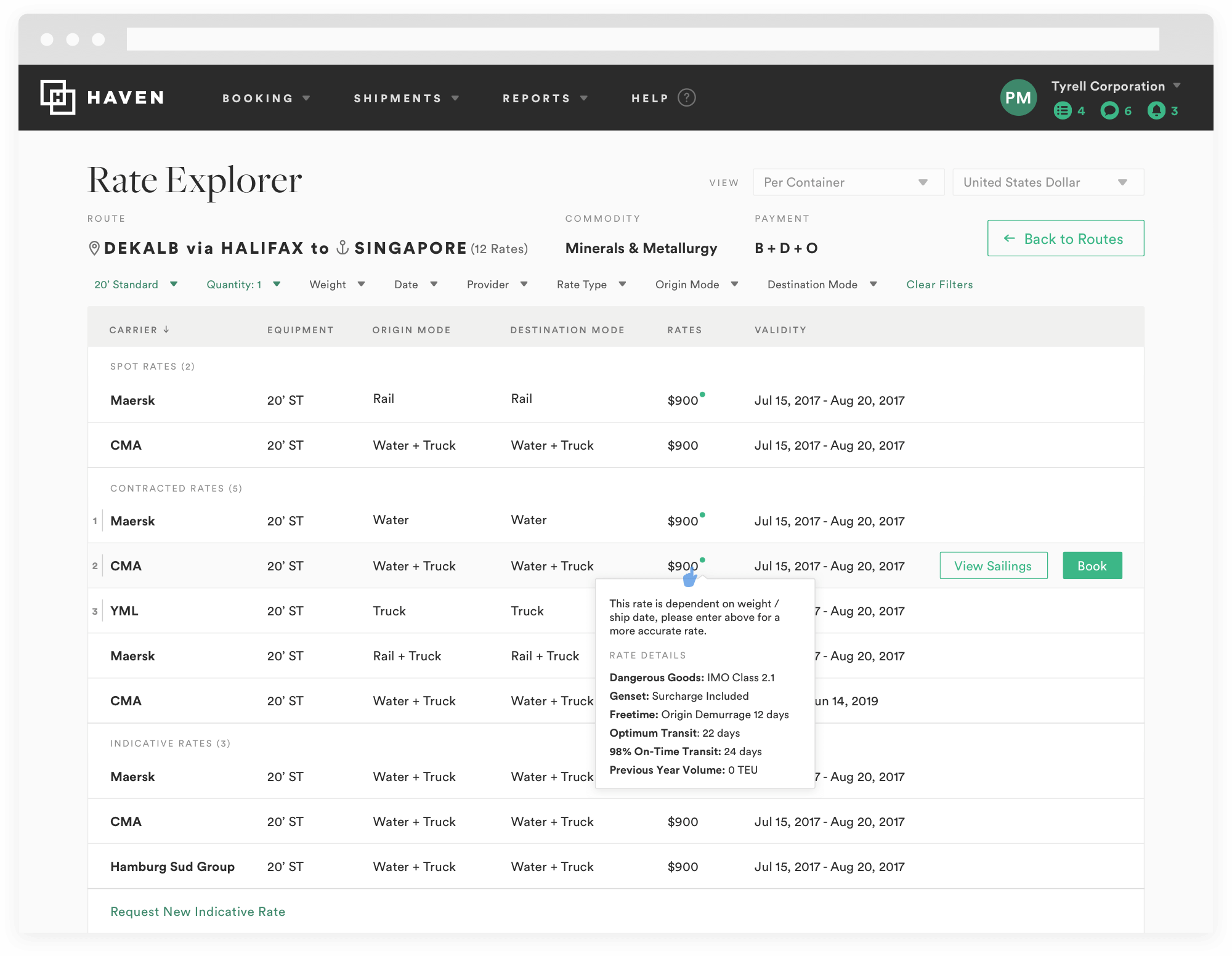Click View Sailings for the CMA row
The image size is (1232, 956).
(x=994, y=565)
